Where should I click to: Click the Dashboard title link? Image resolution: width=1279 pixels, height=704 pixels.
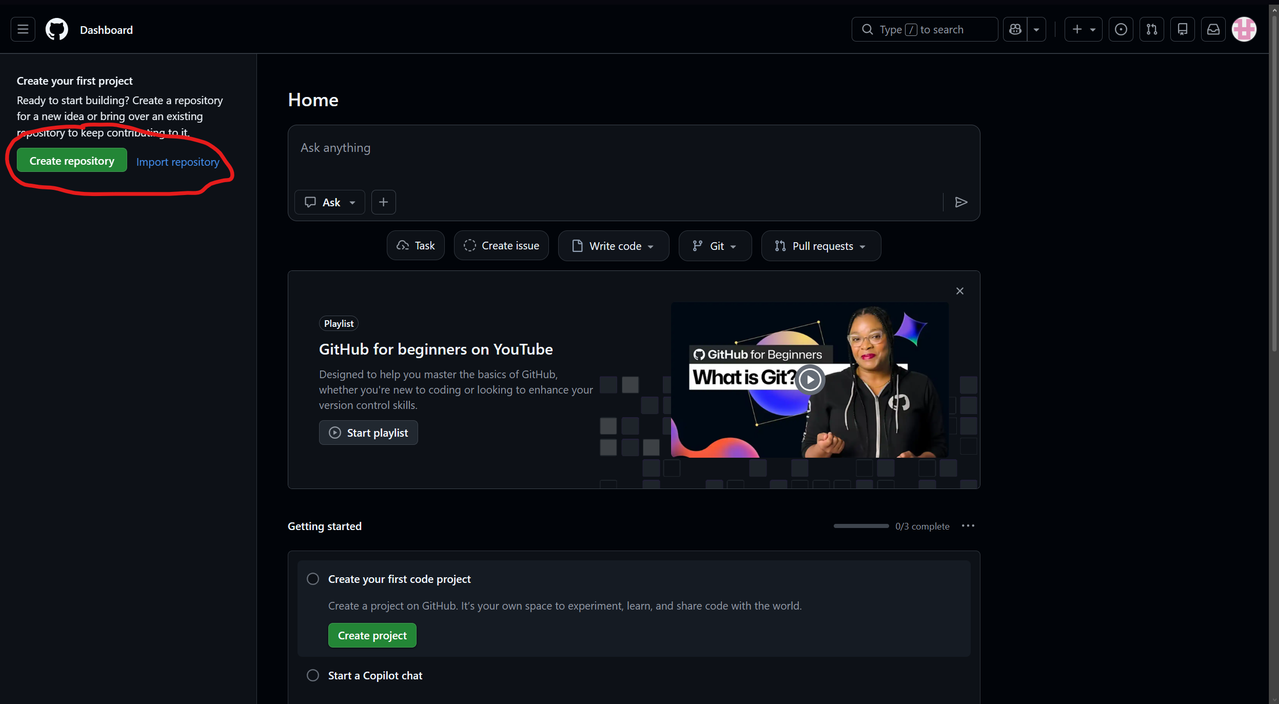point(106,30)
